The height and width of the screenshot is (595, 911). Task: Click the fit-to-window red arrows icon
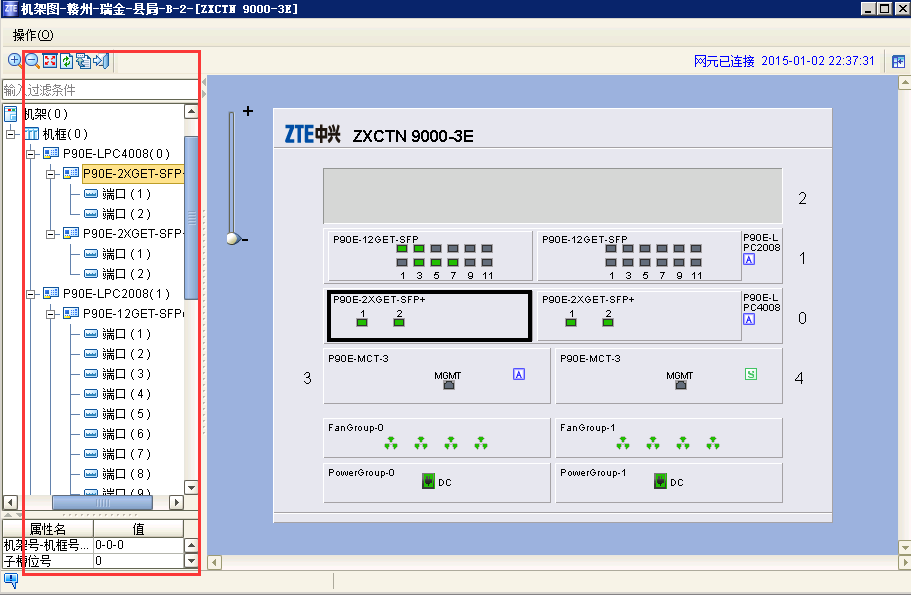tap(50, 60)
